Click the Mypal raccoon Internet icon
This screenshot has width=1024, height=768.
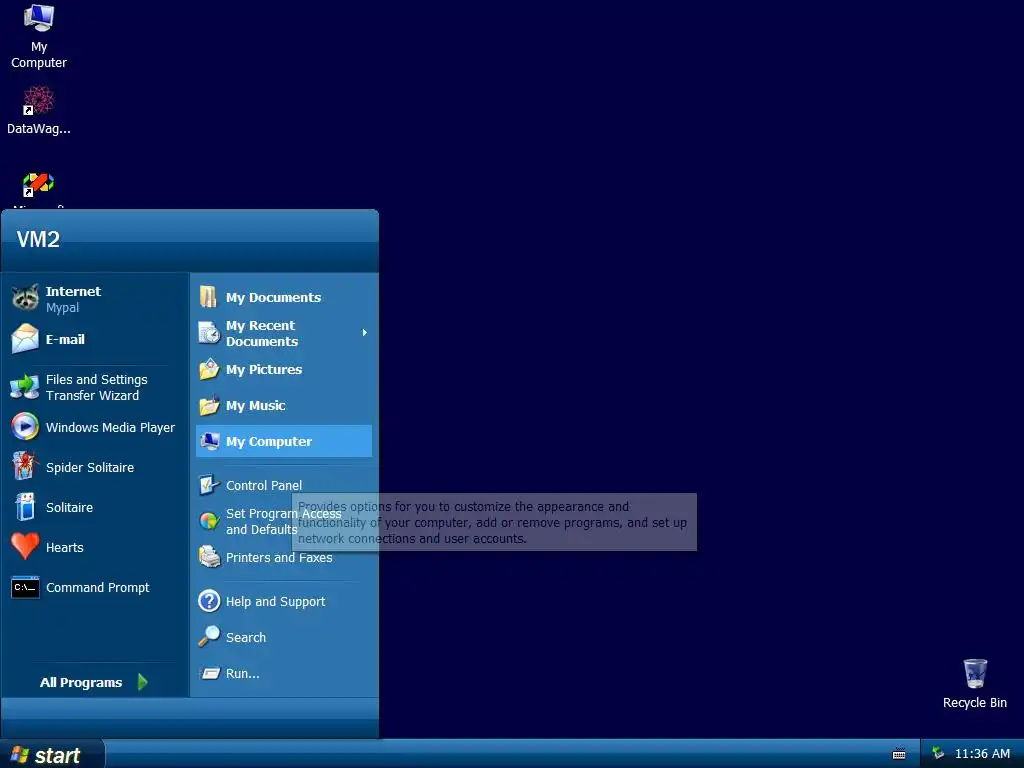pyautogui.click(x=25, y=298)
